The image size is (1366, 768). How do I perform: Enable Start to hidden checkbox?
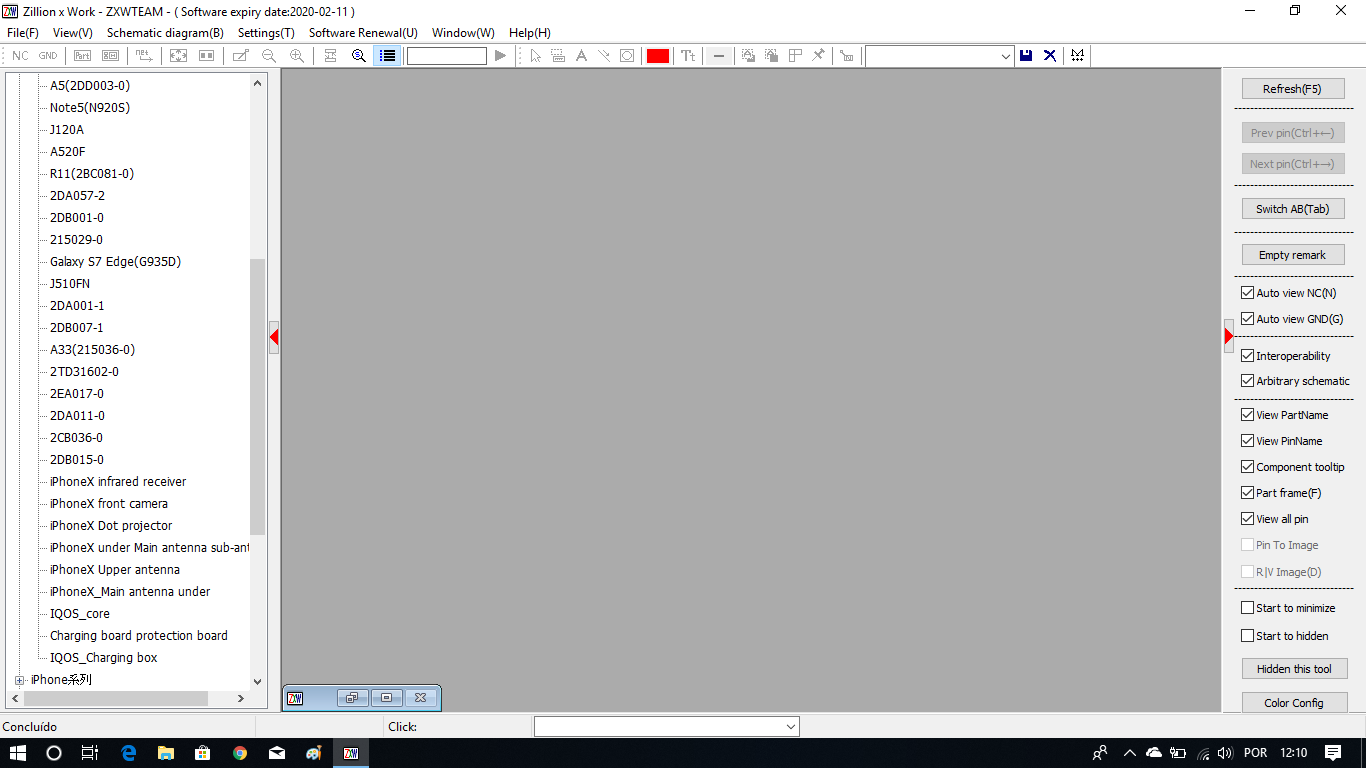coord(1247,636)
